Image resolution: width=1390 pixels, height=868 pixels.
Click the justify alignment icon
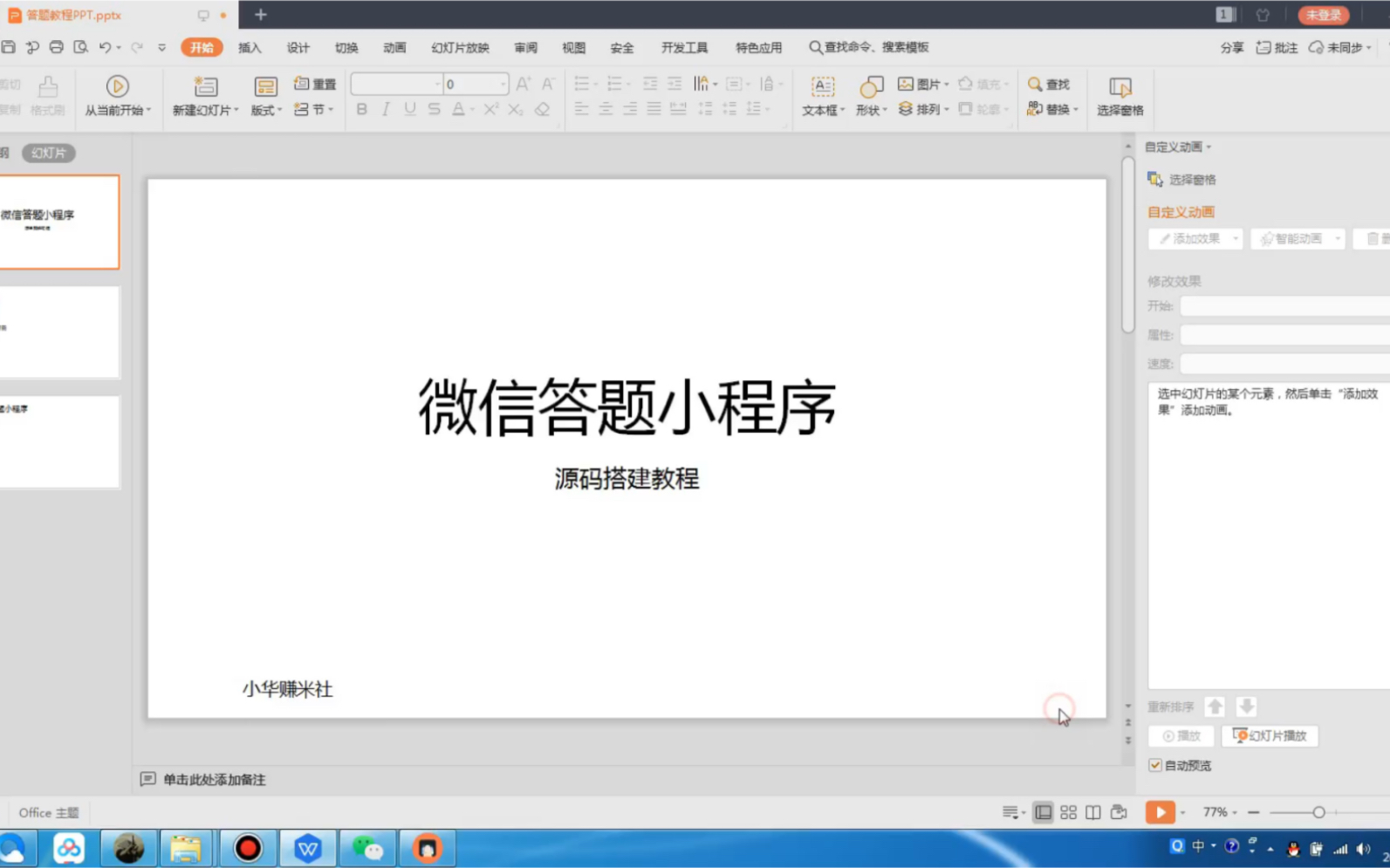[x=654, y=108]
